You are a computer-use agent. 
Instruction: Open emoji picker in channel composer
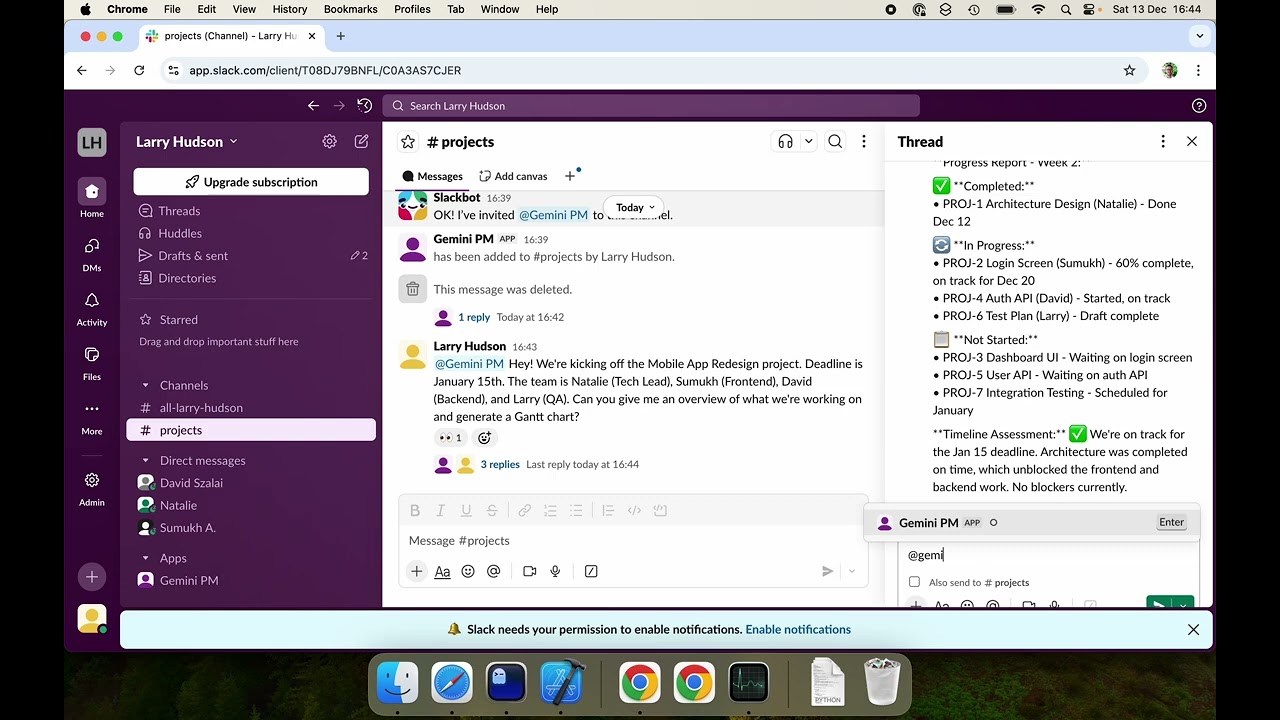(x=468, y=571)
